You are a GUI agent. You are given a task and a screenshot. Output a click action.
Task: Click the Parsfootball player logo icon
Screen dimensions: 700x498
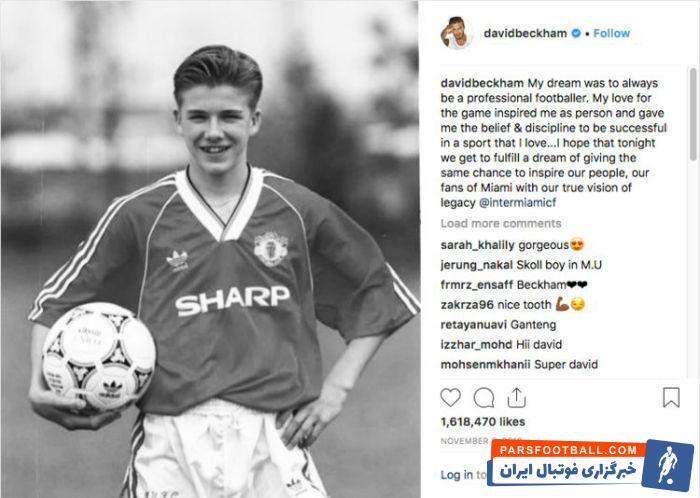pos(668,465)
